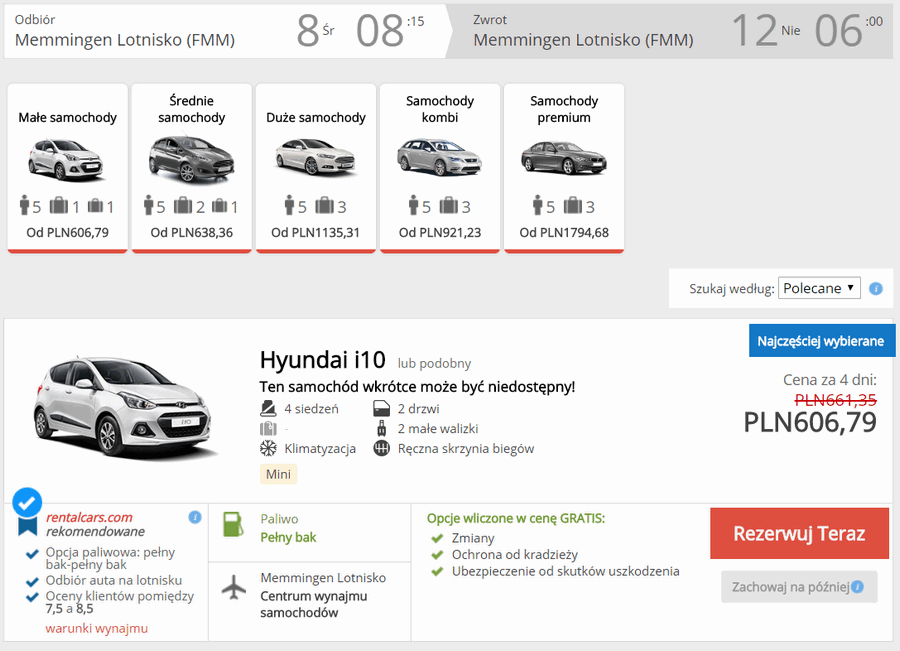Click the fuel pump Paliwo icon
The width and height of the screenshot is (900, 651).
(x=234, y=524)
